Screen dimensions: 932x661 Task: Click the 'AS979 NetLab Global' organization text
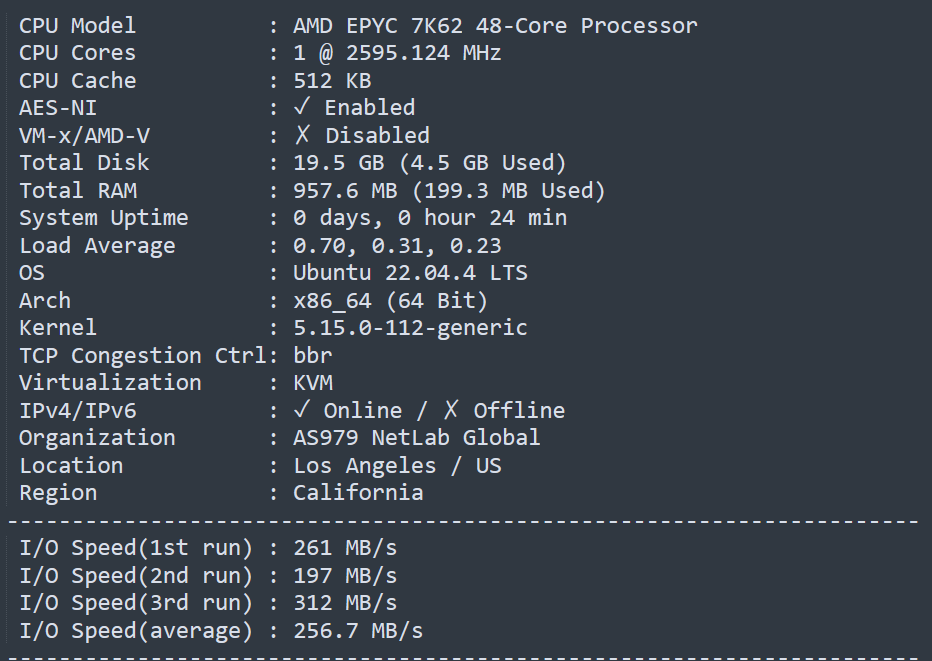pyautogui.click(x=417, y=437)
